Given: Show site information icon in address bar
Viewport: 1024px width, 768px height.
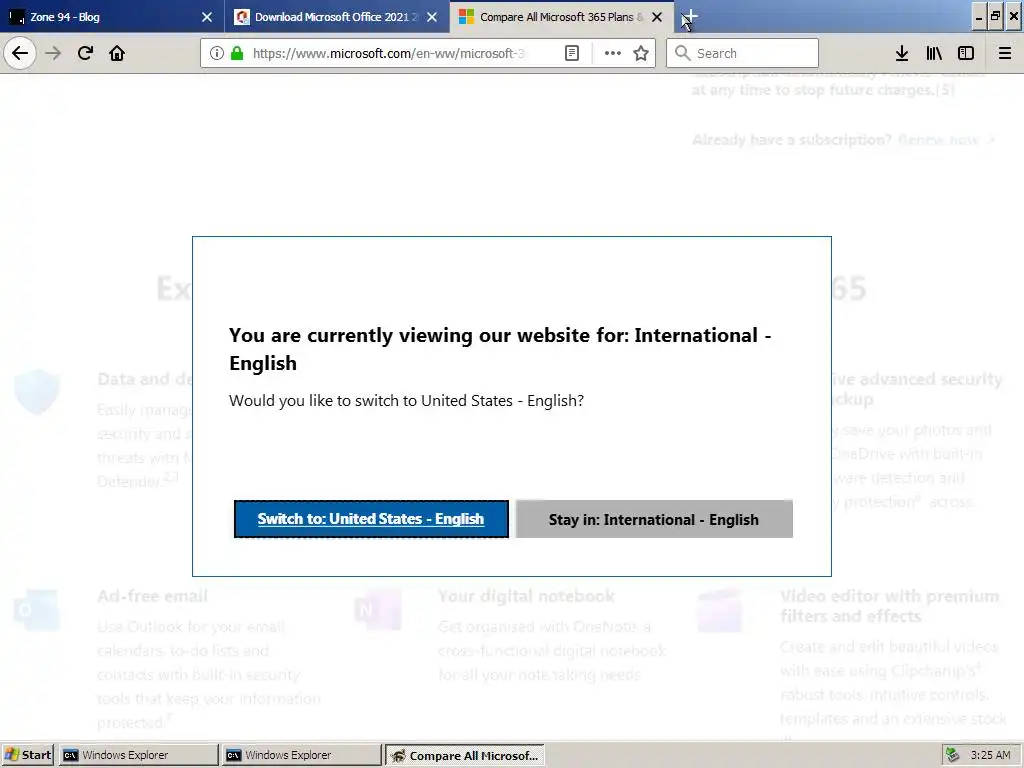Looking at the screenshot, I should [217, 53].
